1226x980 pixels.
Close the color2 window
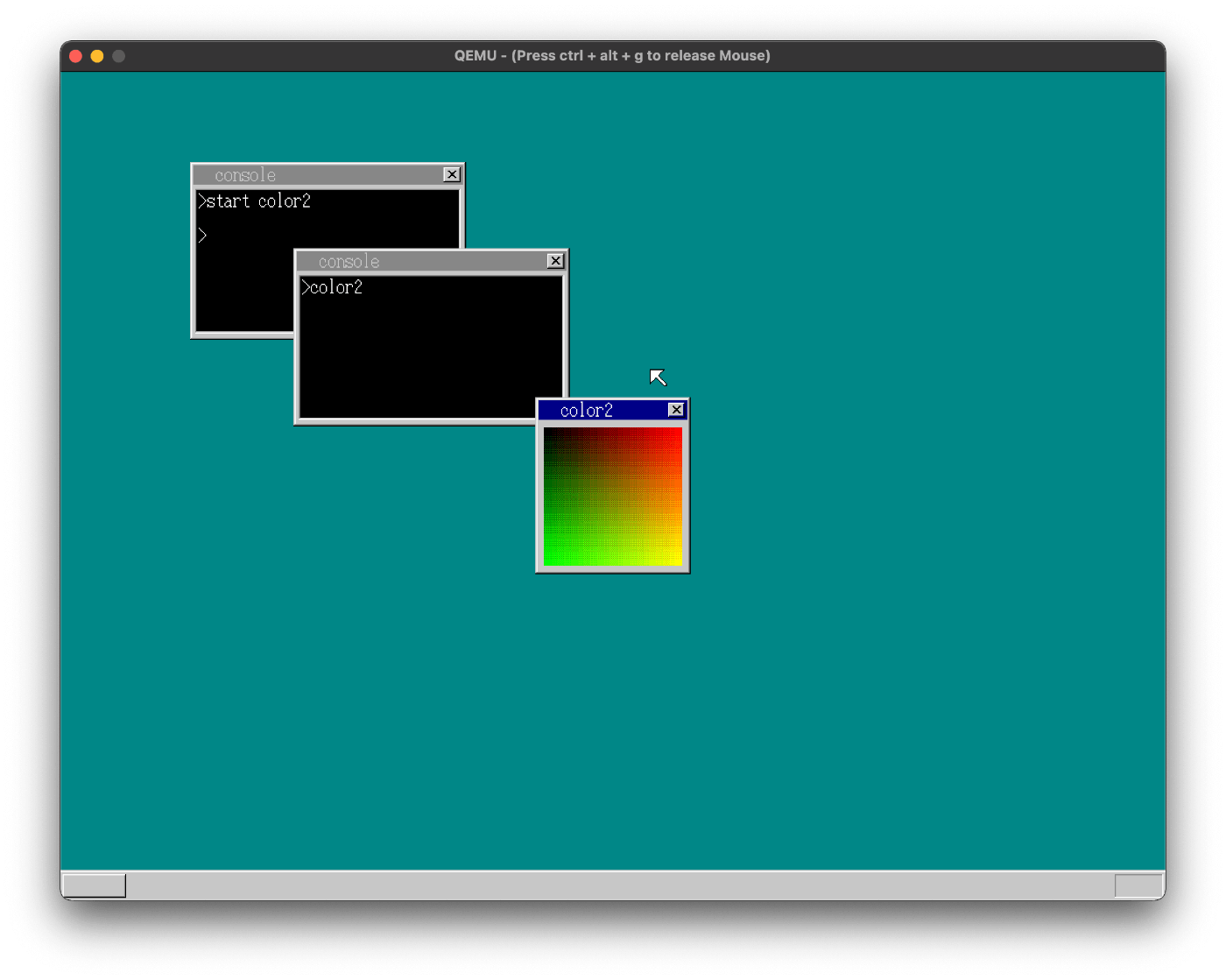pyautogui.click(x=676, y=410)
